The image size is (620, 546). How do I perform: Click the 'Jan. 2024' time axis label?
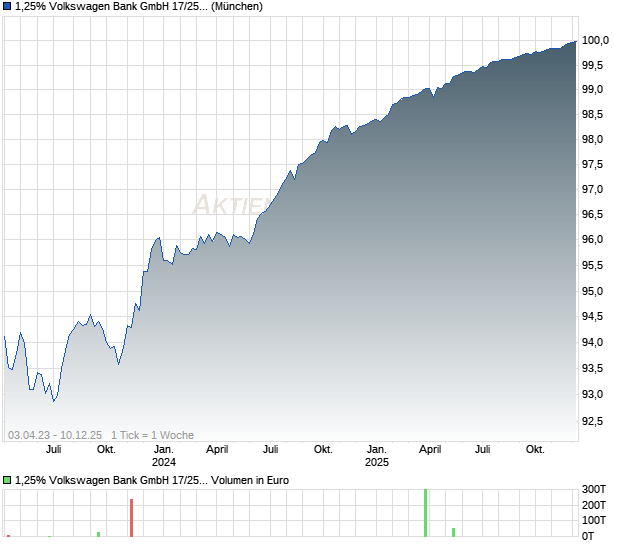[164, 455]
